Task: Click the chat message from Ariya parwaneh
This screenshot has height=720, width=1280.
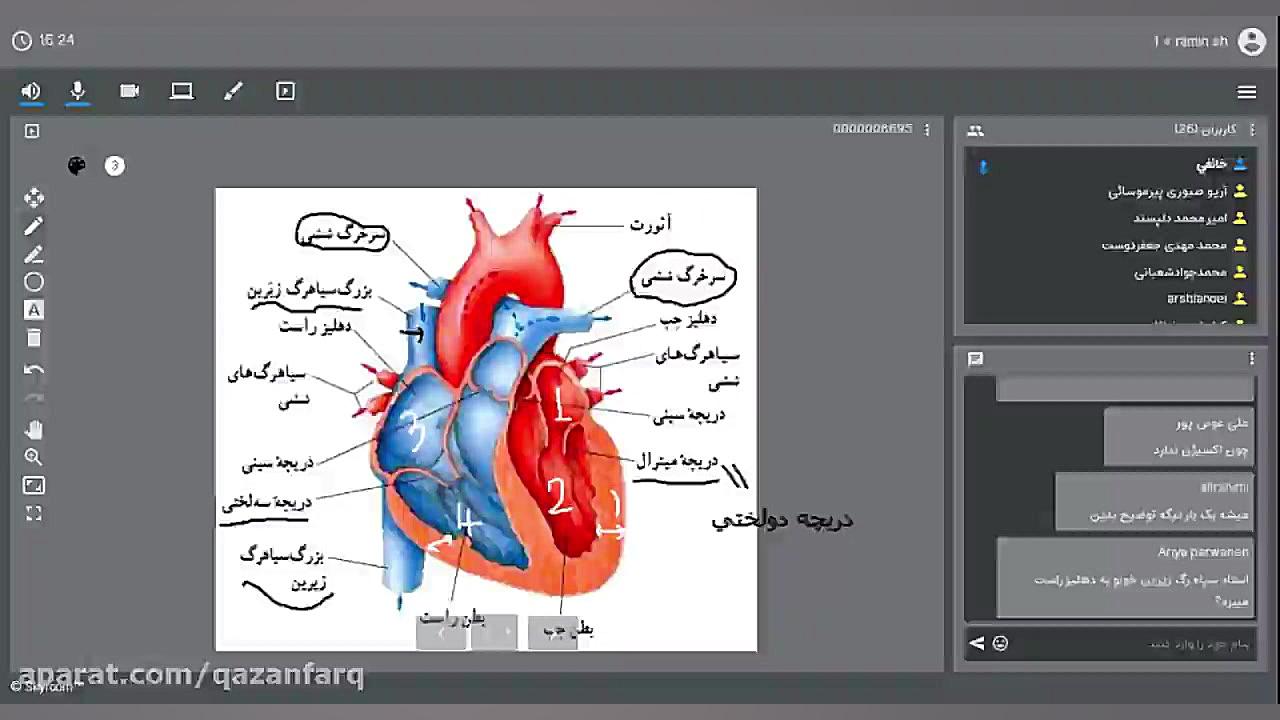Action: click(1126, 578)
